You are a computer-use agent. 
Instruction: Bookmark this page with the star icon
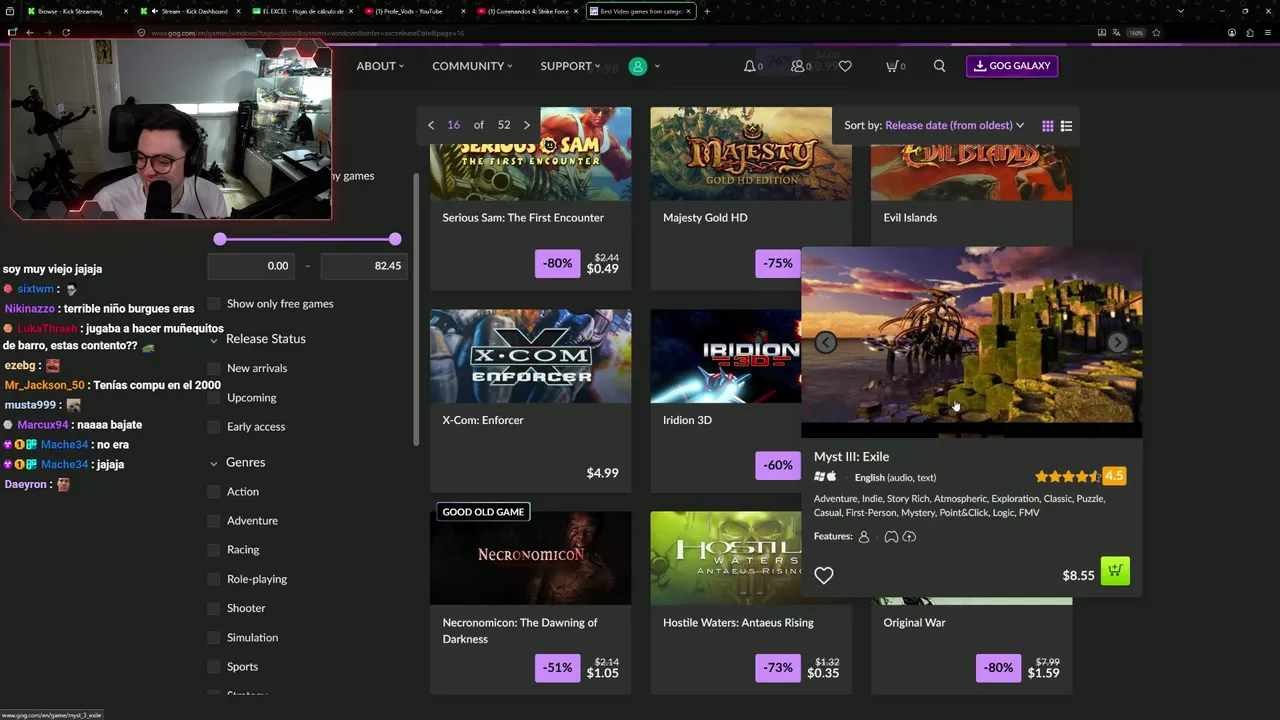(x=1156, y=32)
